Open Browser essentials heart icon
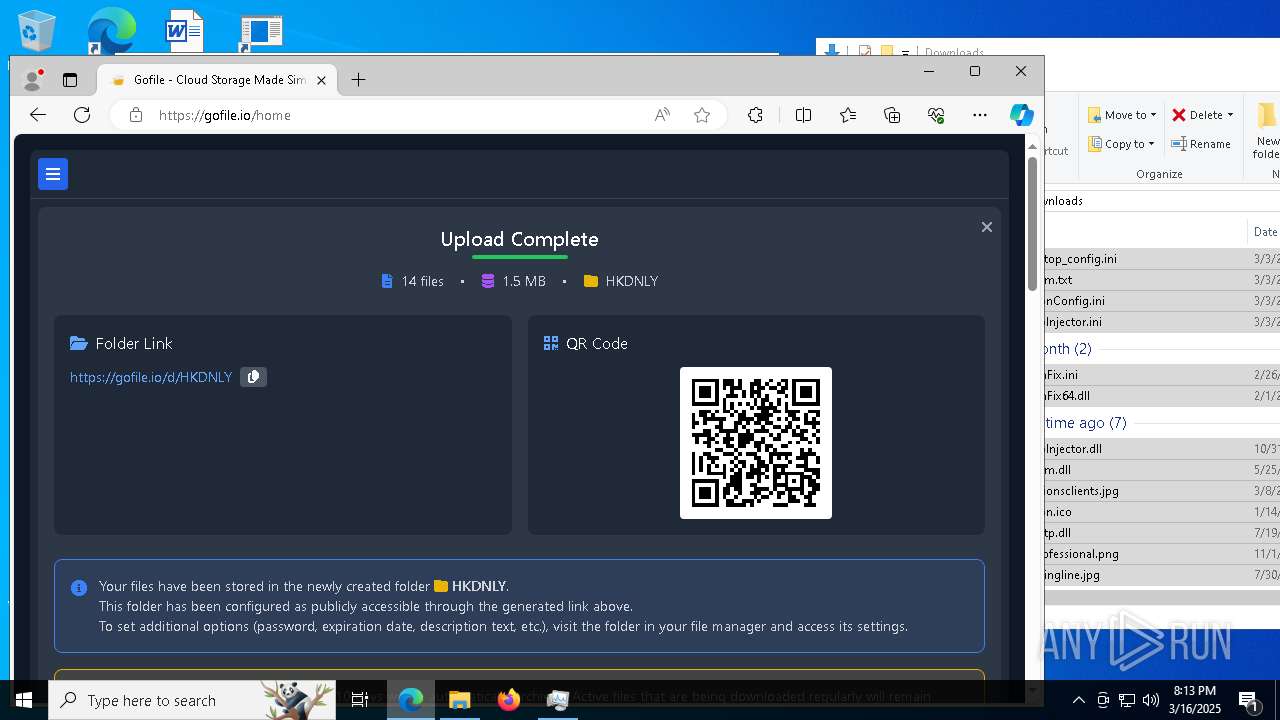The height and width of the screenshot is (720, 1280). pyautogui.click(x=936, y=115)
